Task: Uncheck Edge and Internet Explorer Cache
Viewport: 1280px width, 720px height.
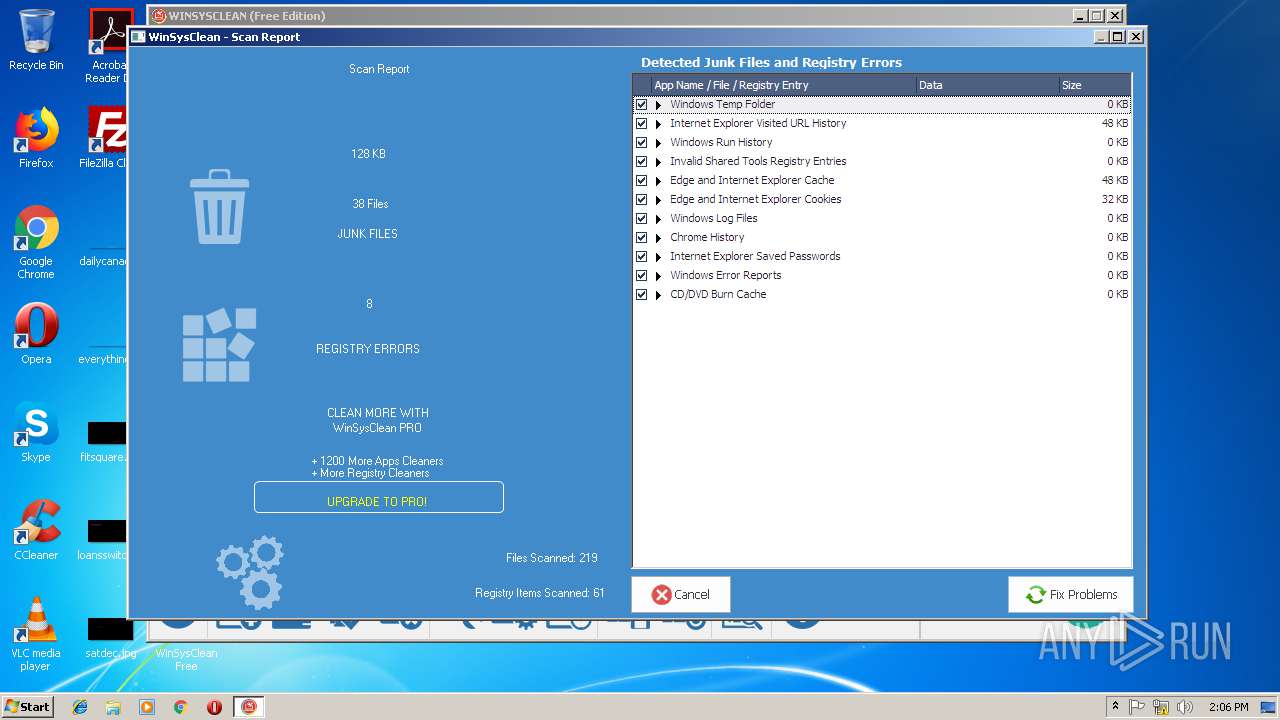Action: [642, 180]
